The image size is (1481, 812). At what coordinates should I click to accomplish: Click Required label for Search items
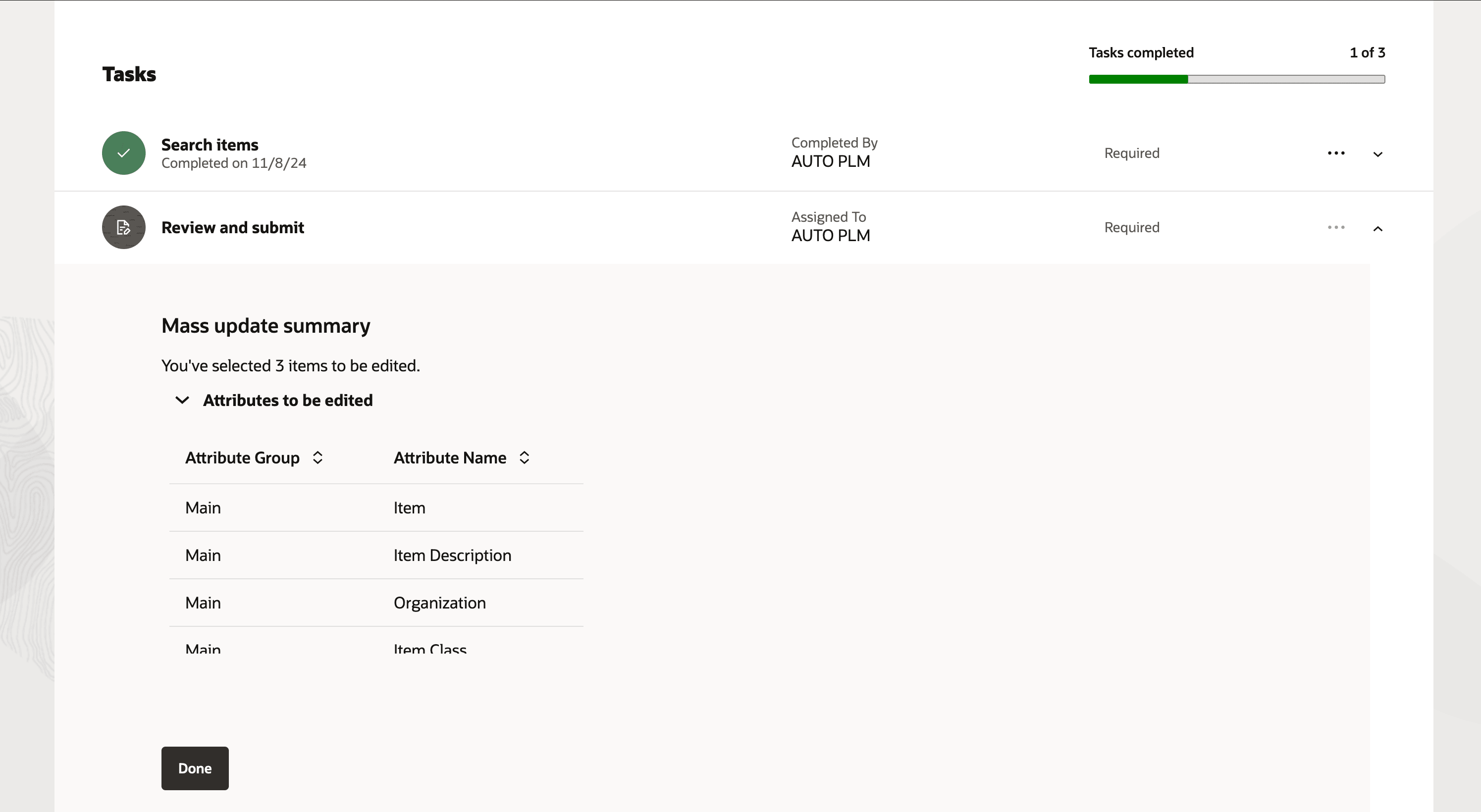click(x=1131, y=153)
